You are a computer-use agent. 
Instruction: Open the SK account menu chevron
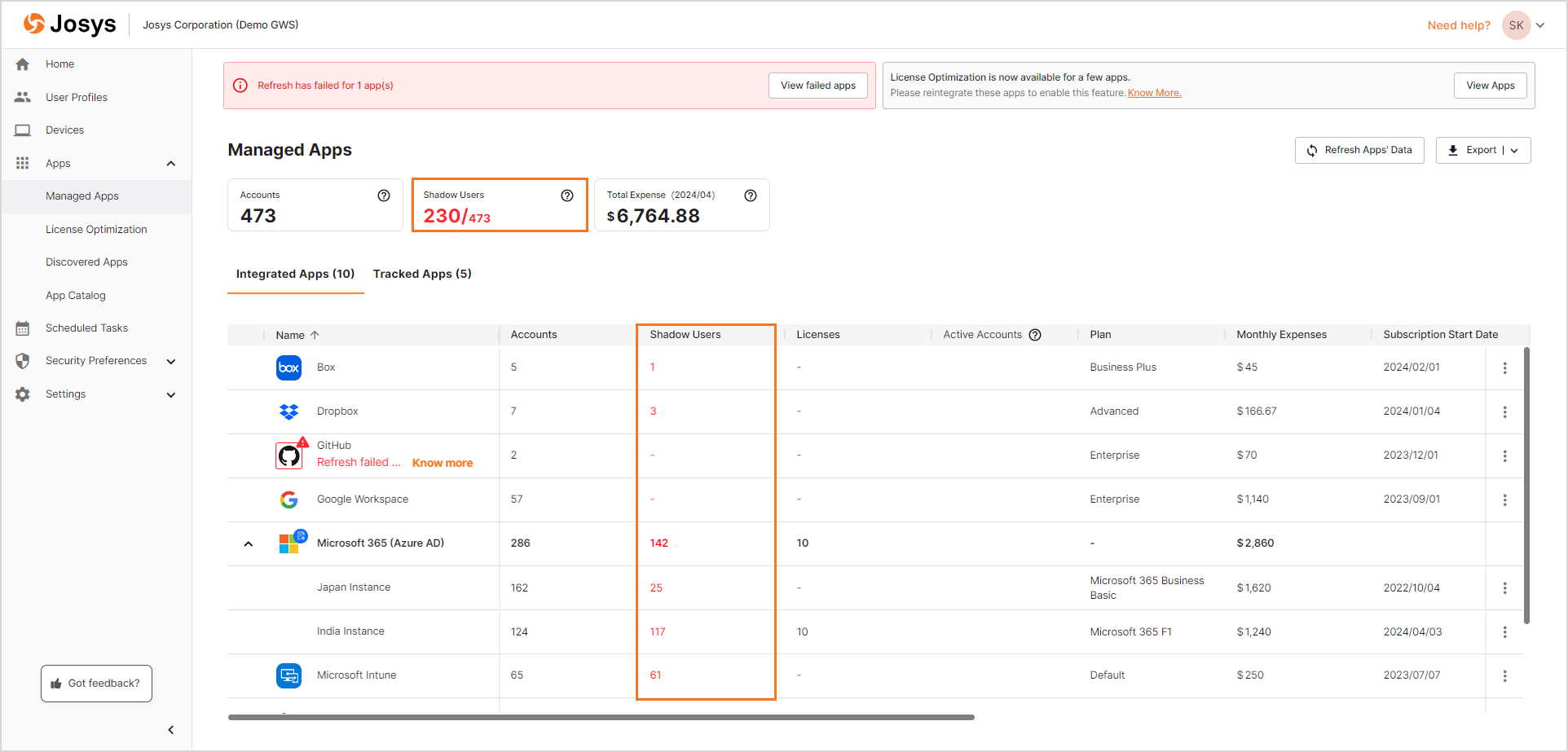click(1540, 25)
